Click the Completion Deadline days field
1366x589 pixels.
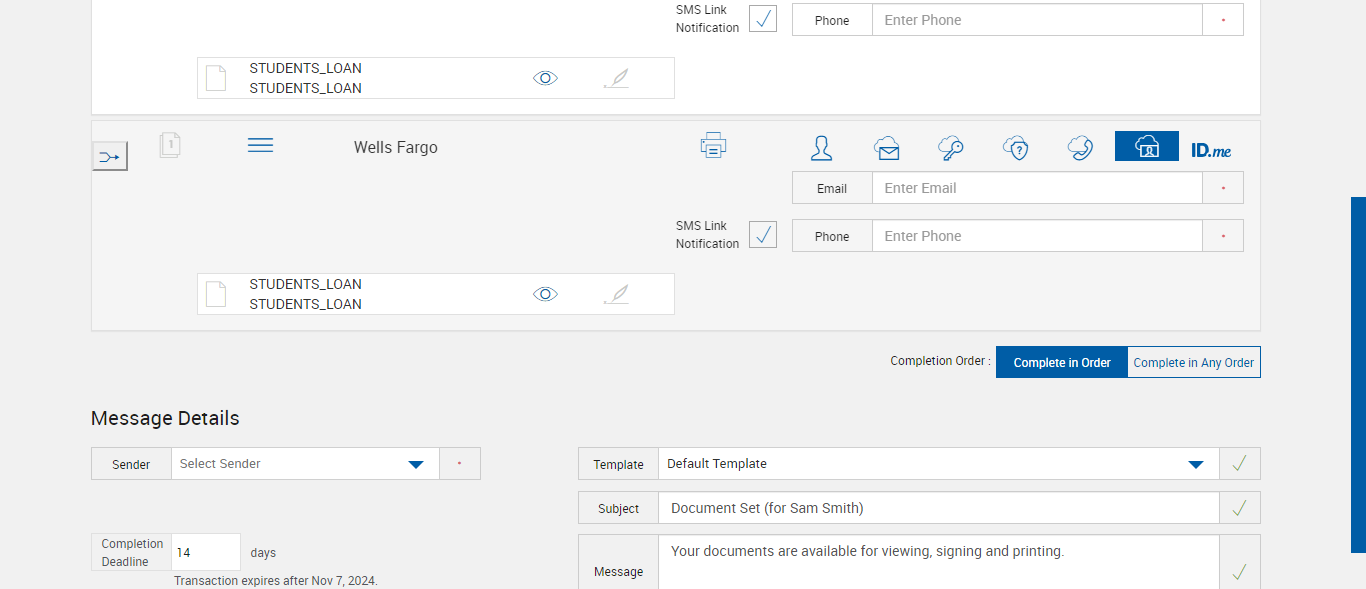[206, 552]
